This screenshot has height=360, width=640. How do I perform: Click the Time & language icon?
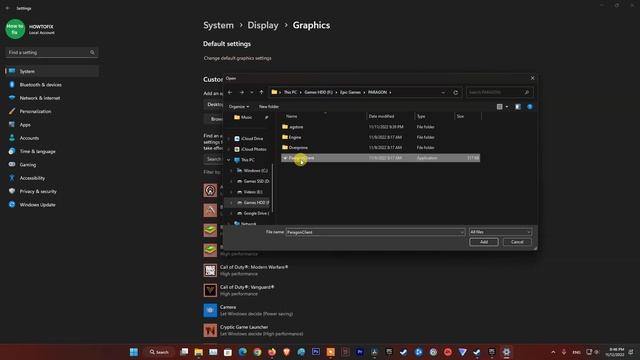point(12,151)
